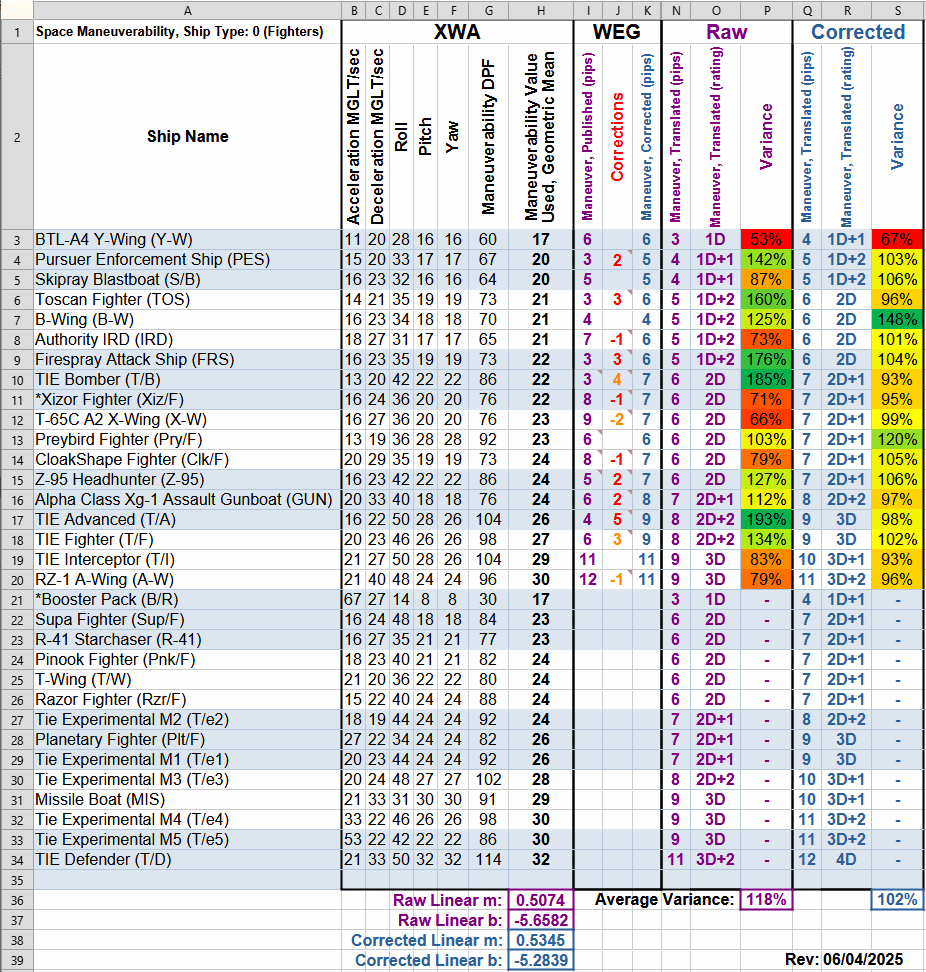Select cell 'Authority IRD (IRD)'
Screen dimensions: 926x972
click(x=187, y=340)
